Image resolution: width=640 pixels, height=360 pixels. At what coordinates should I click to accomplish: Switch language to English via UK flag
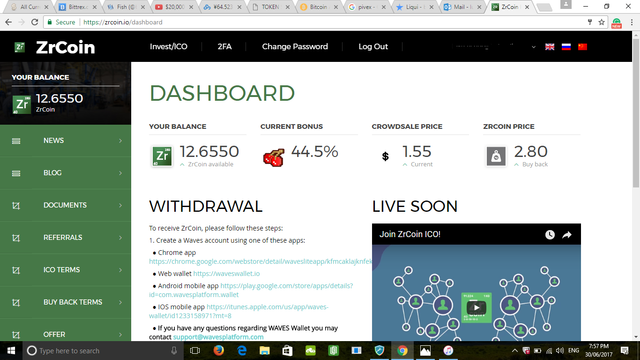pyautogui.click(x=550, y=47)
